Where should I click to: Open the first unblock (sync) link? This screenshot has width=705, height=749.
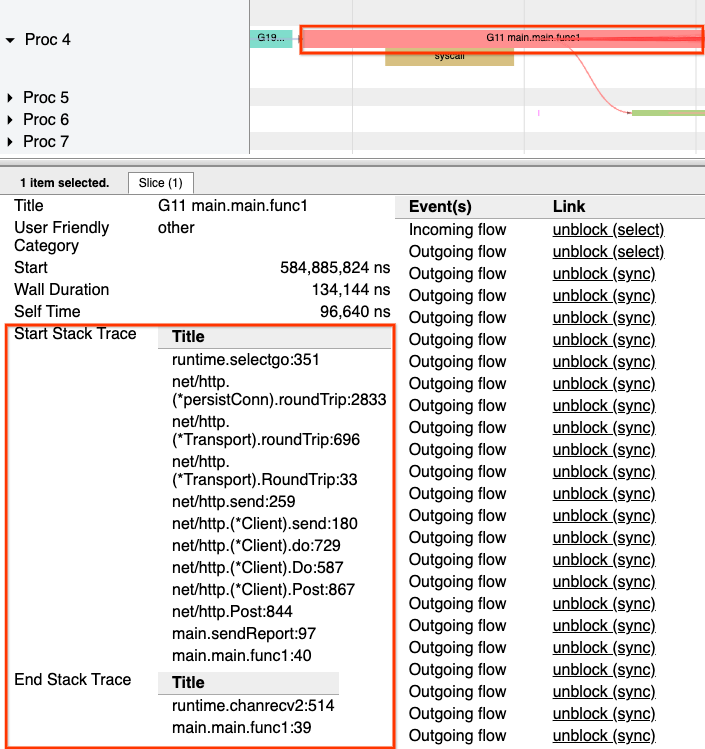coord(604,274)
